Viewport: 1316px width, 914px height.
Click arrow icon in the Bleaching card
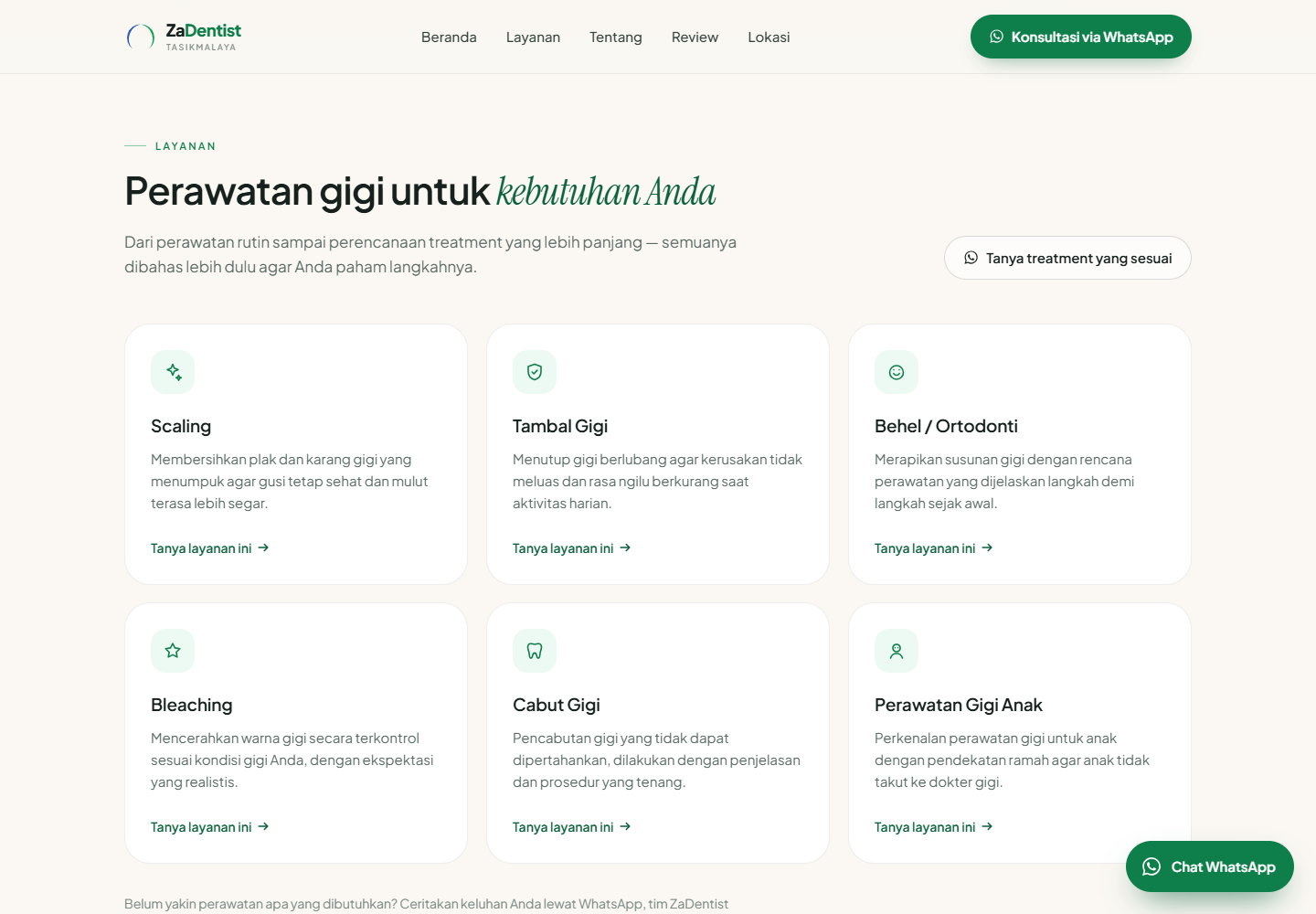[263, 826]
